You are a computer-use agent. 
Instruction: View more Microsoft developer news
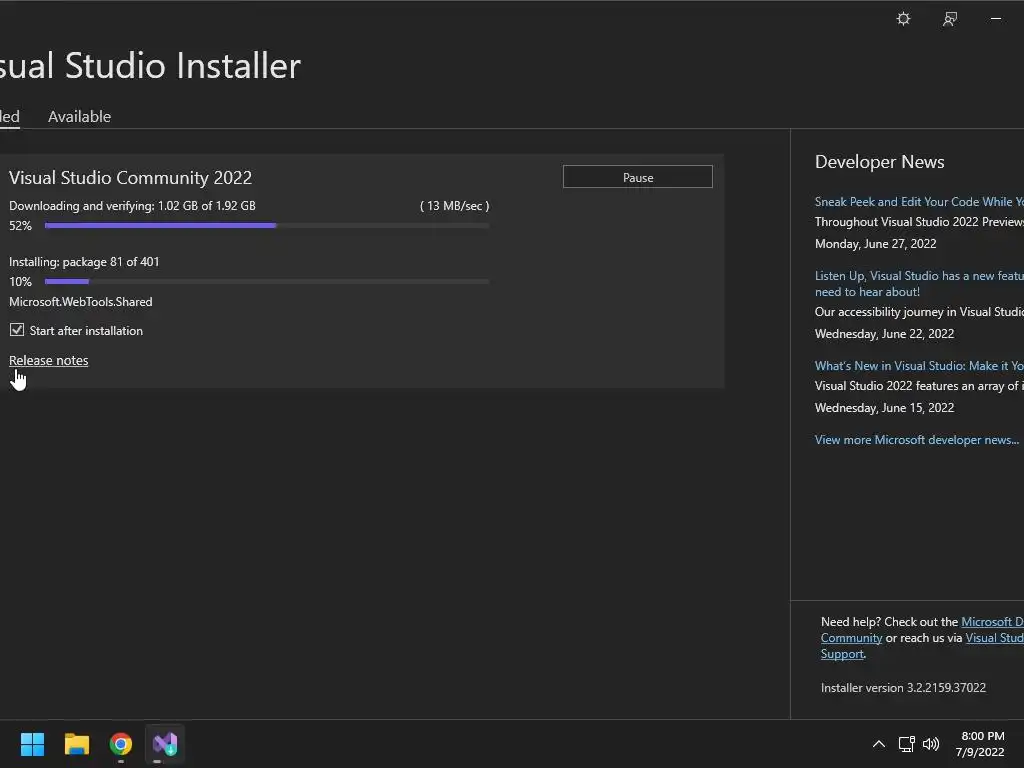coord(917,440)
